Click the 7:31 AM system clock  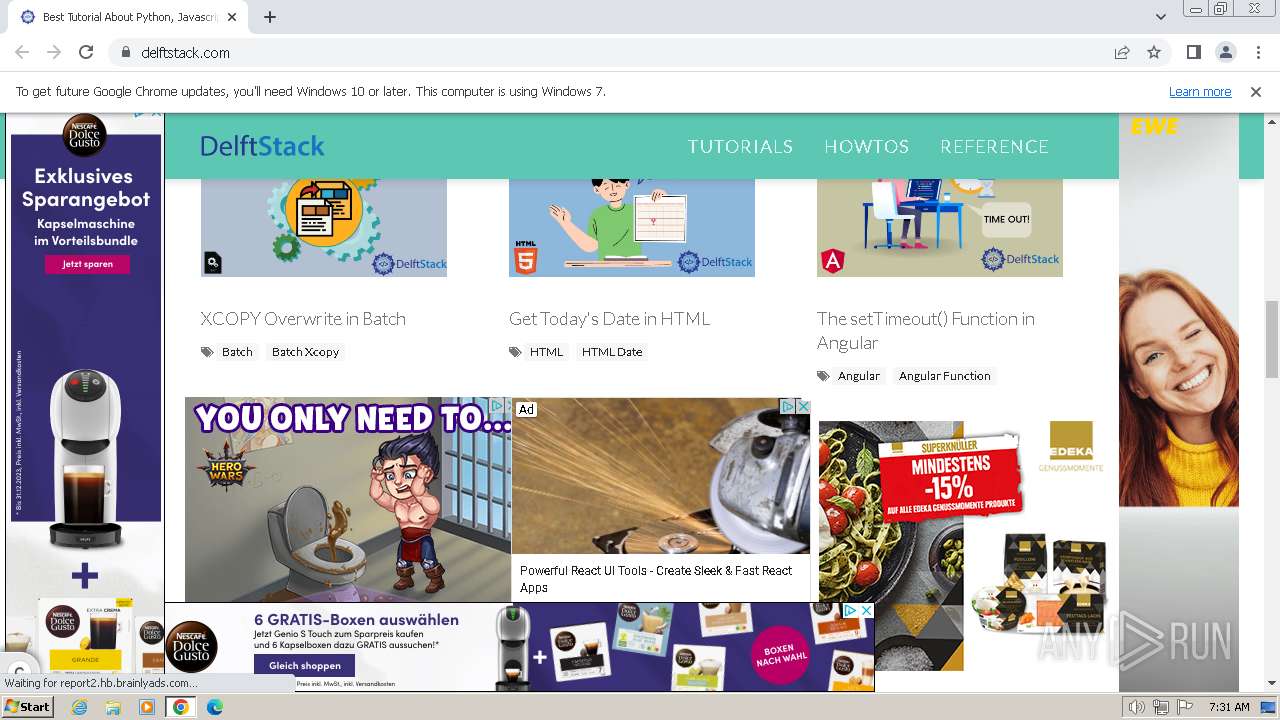coord(1229,707)
